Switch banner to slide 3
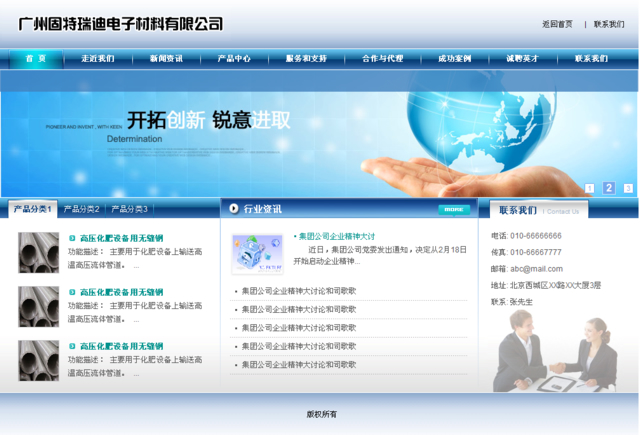 click(628, 188)
